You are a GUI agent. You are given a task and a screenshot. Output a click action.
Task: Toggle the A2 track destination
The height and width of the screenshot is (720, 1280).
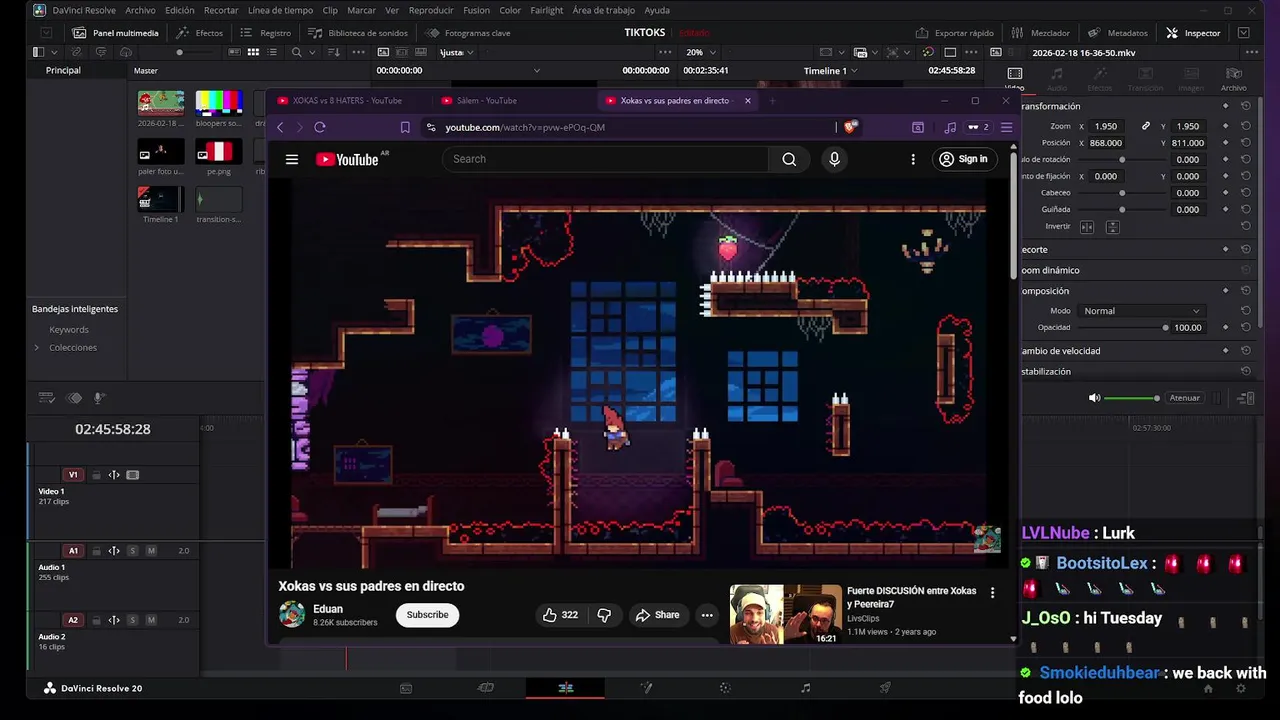point(72,620)
